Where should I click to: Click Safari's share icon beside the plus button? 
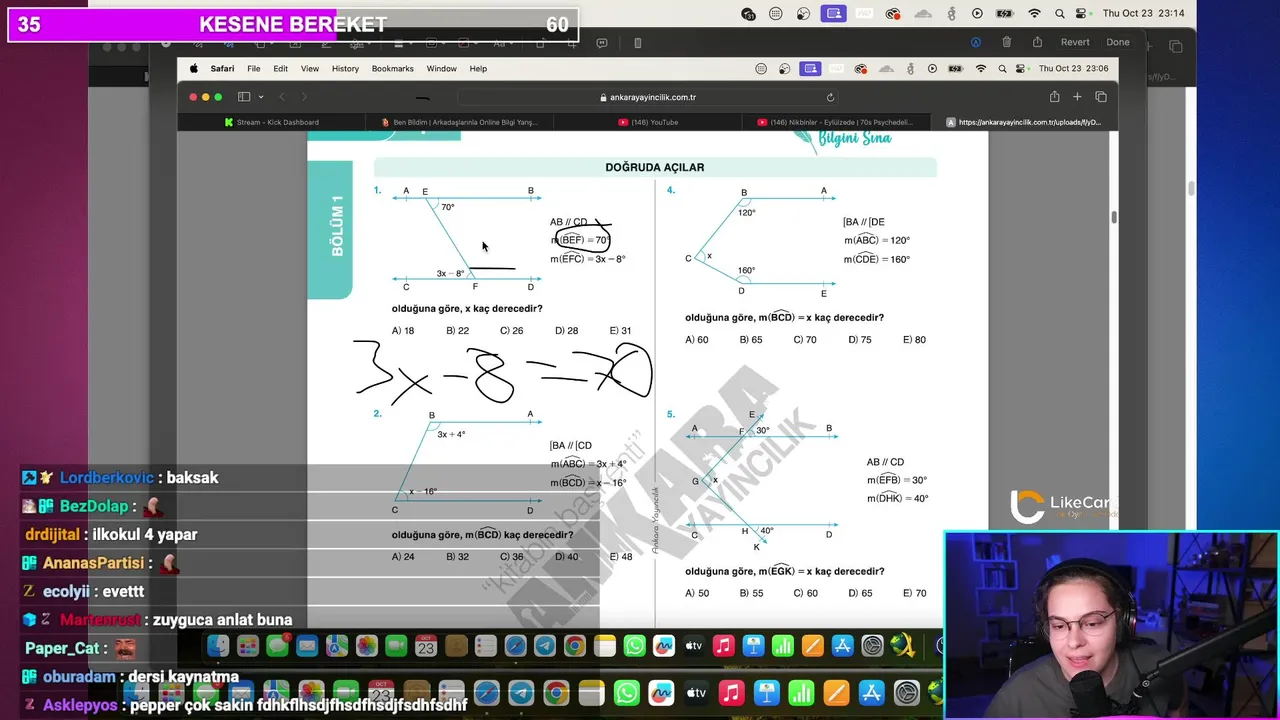coord(1054,97)
